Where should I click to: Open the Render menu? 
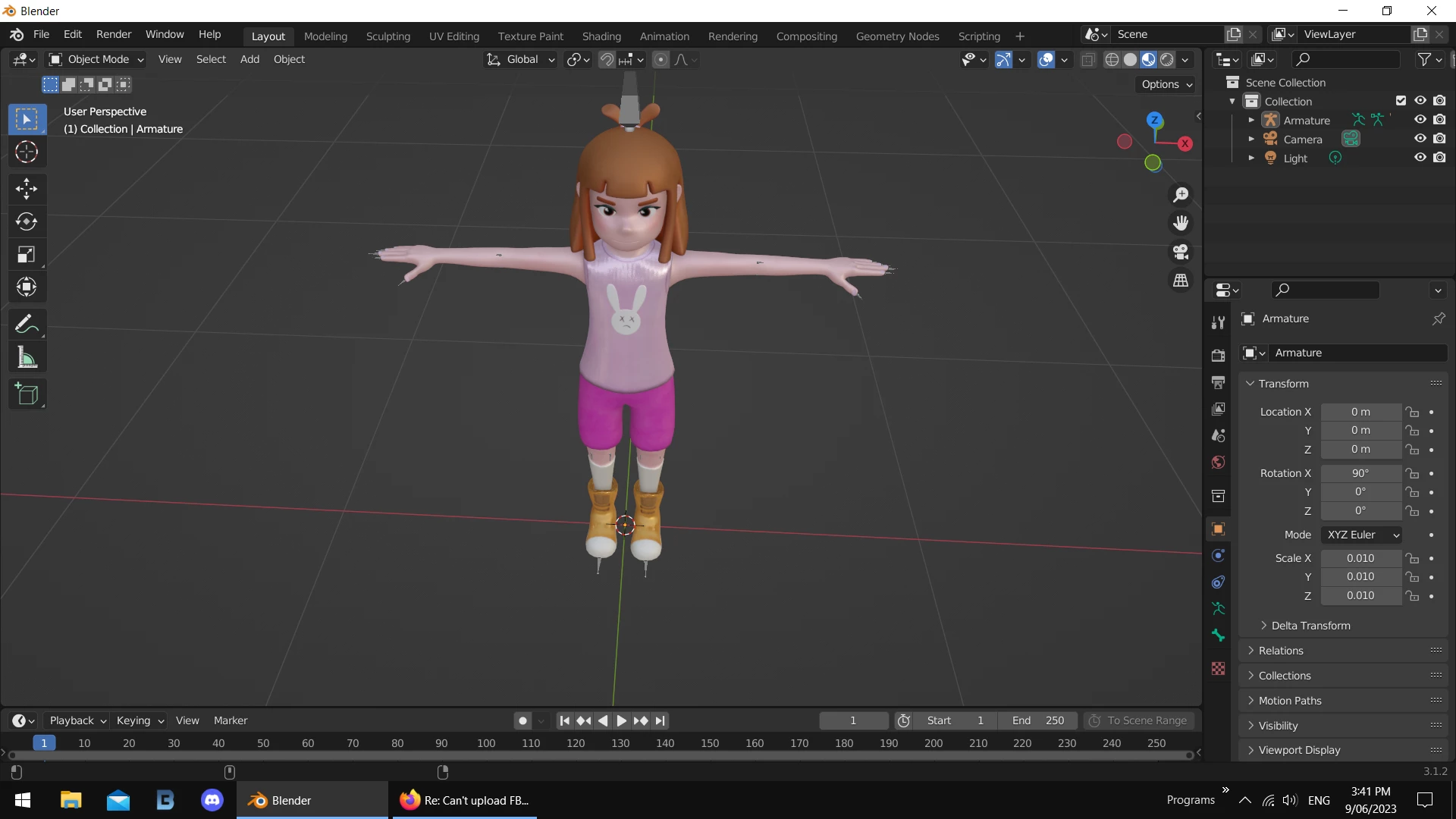pyautogui.click(x=113, y=34)
